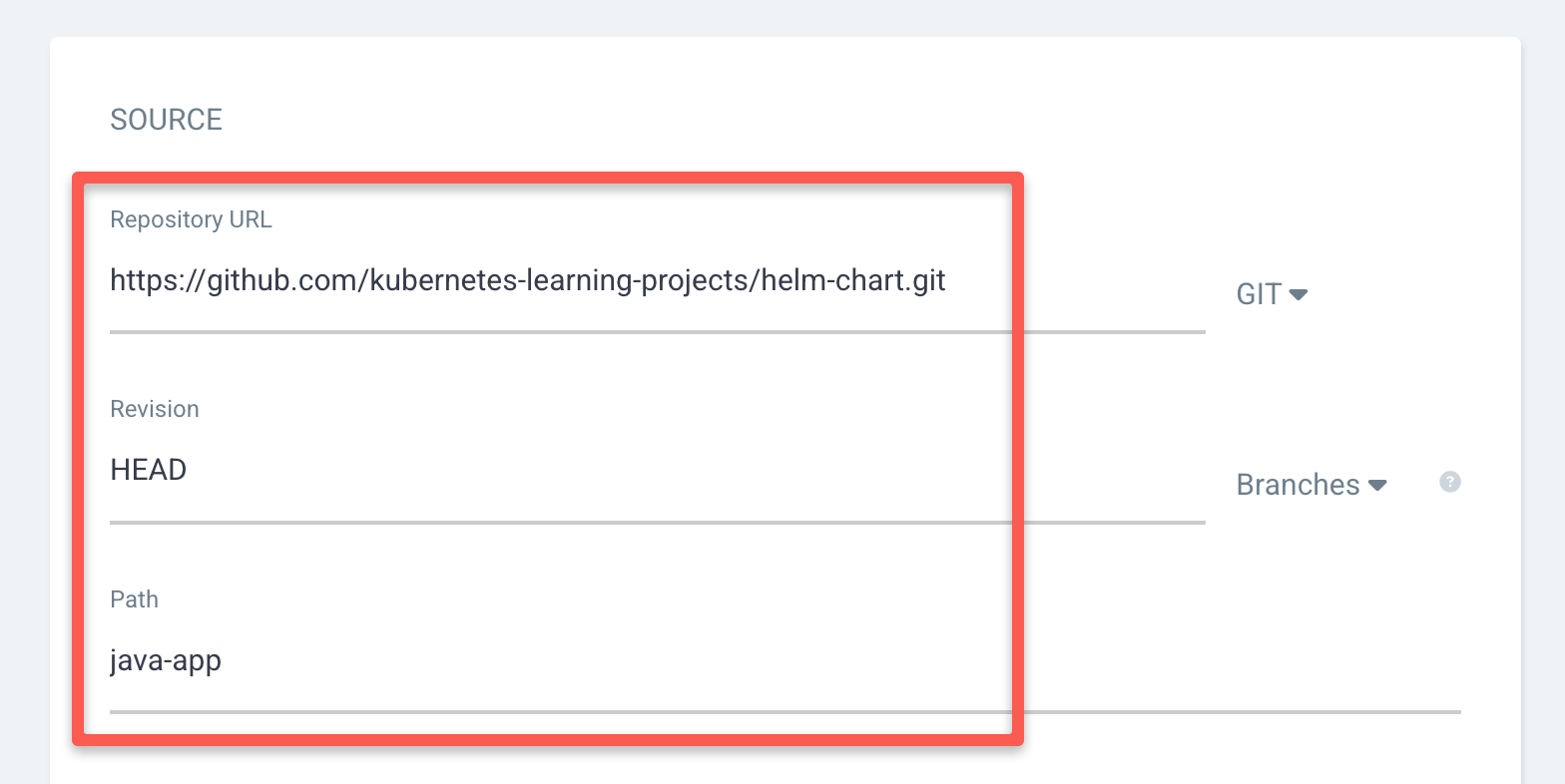Select the HEAD revision value
The width and height of the screenshot is (1565, 784).
tap(148, 469)
